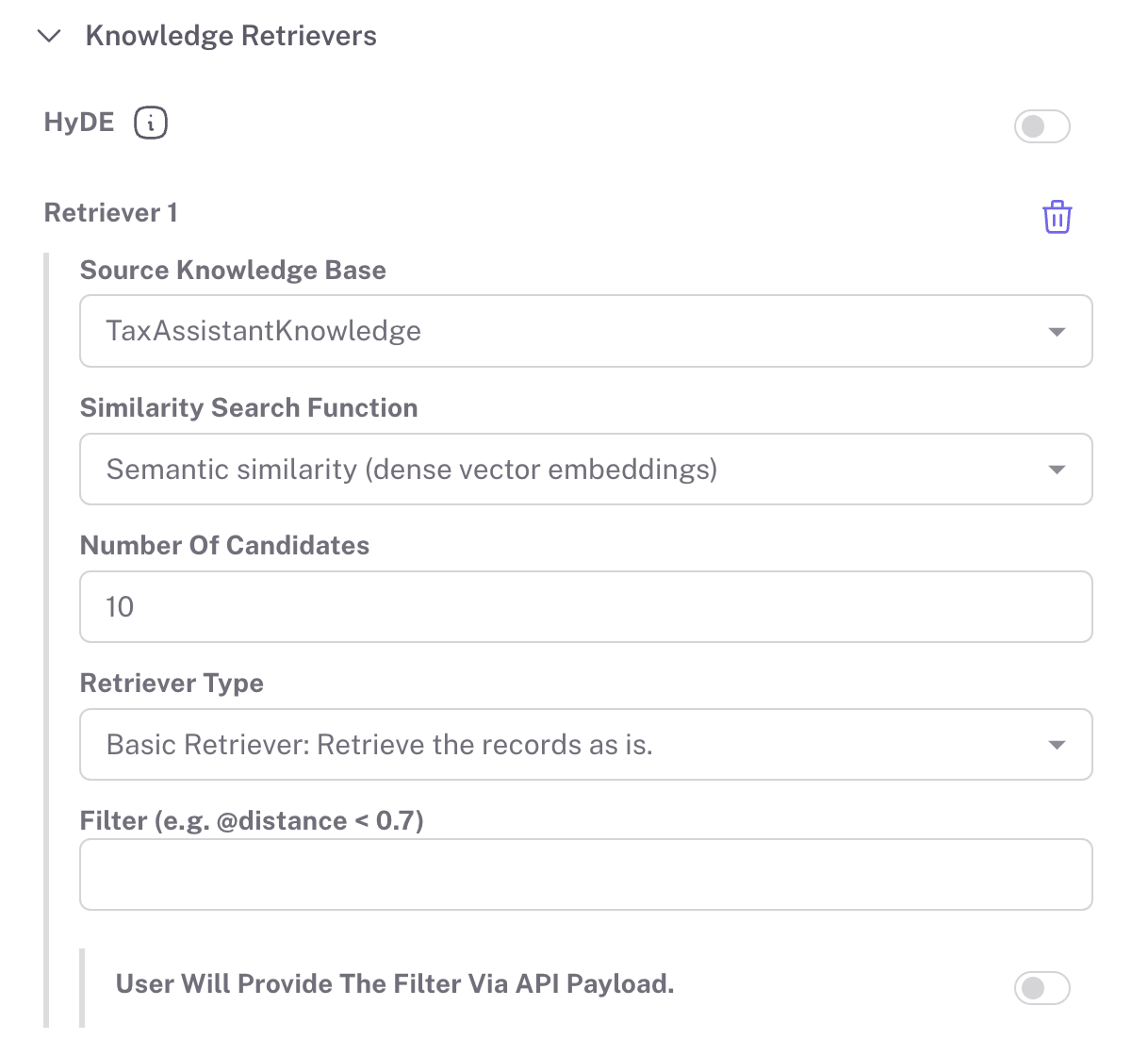Open dropdown showing TaxAssistantKnowledge text
This screenshot has width=1148, height=1039.
pyautogui.click(x=264, y=331)
